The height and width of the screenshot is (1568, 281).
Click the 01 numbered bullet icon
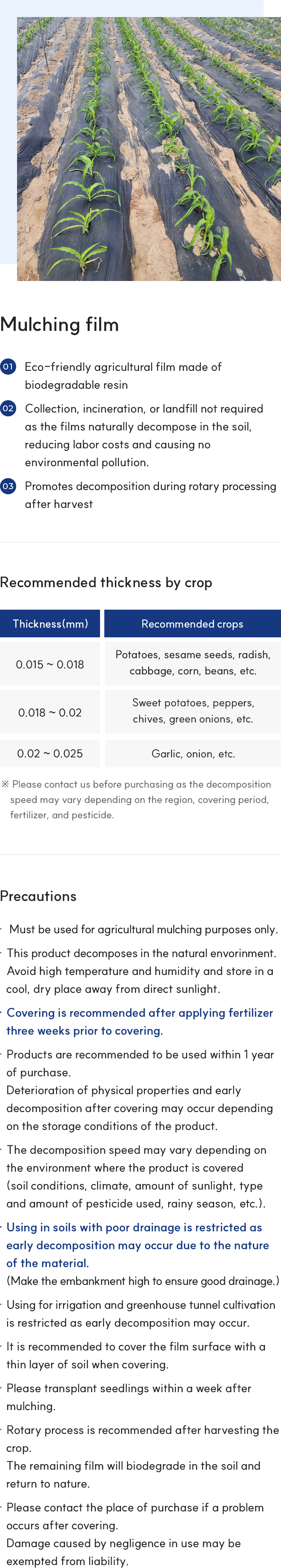(8, 367)
